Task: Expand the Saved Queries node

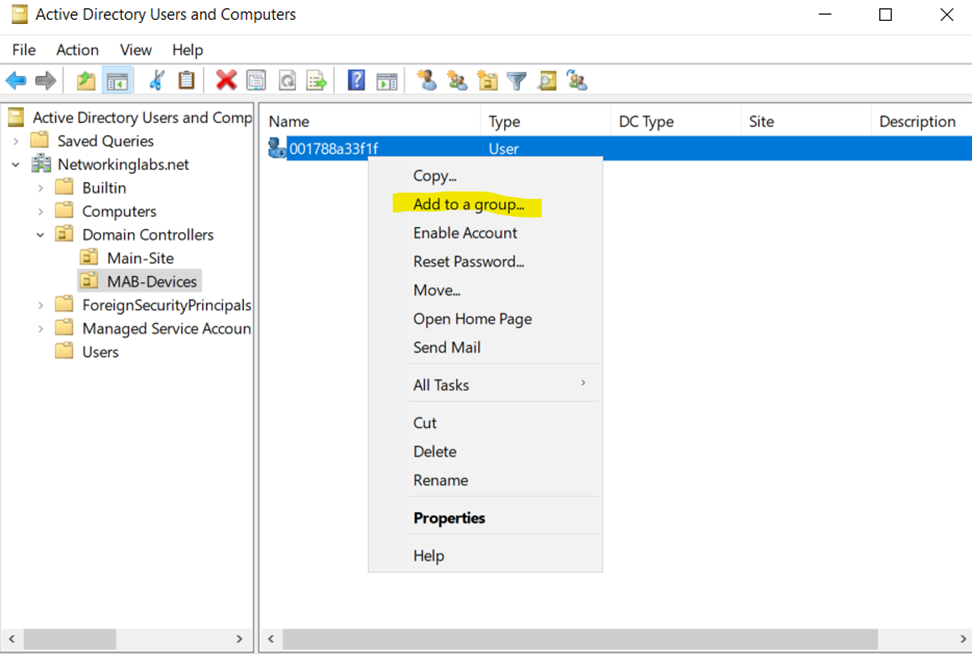Action: 15,141
